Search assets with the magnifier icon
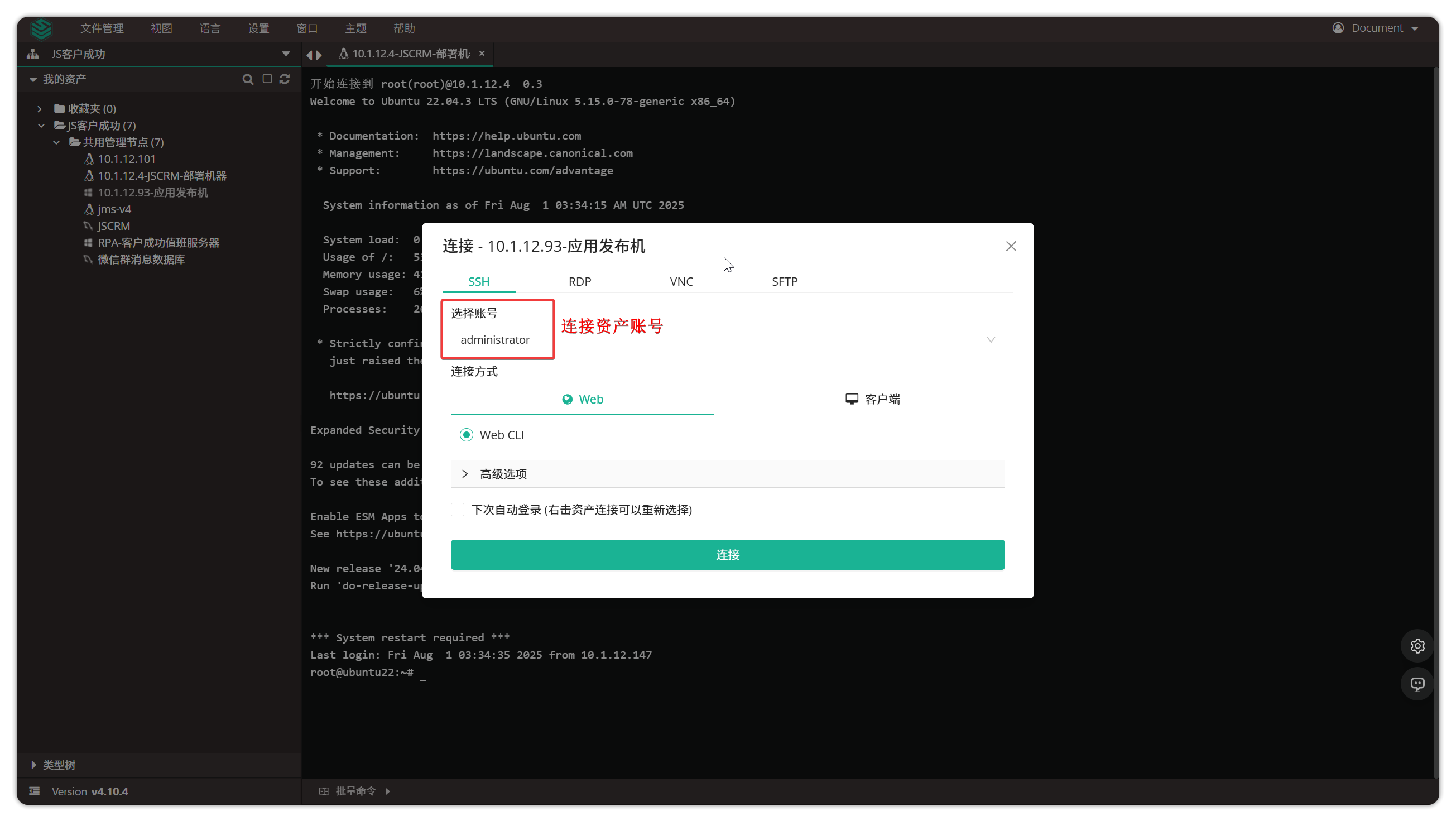This screenshot has width=1456, height=816. pyautogui.click(x=248, y=79)
